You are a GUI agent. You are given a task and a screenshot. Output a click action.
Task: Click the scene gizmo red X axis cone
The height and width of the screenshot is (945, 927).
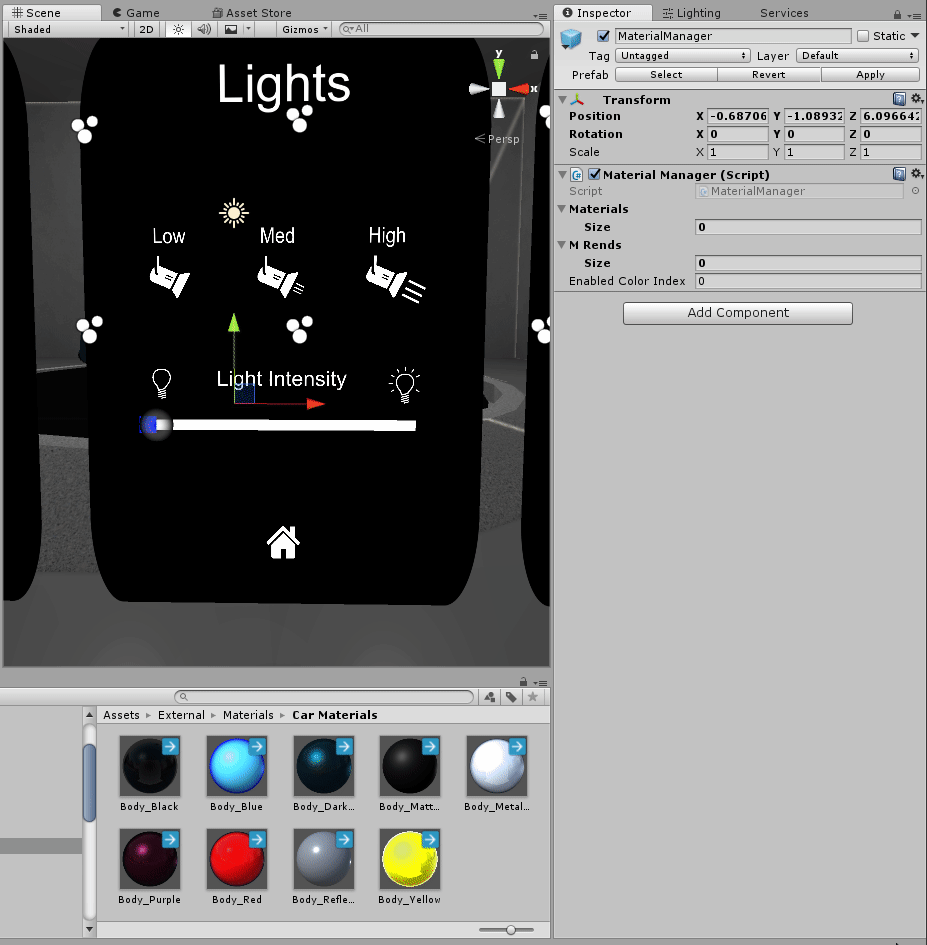(520, 89)
